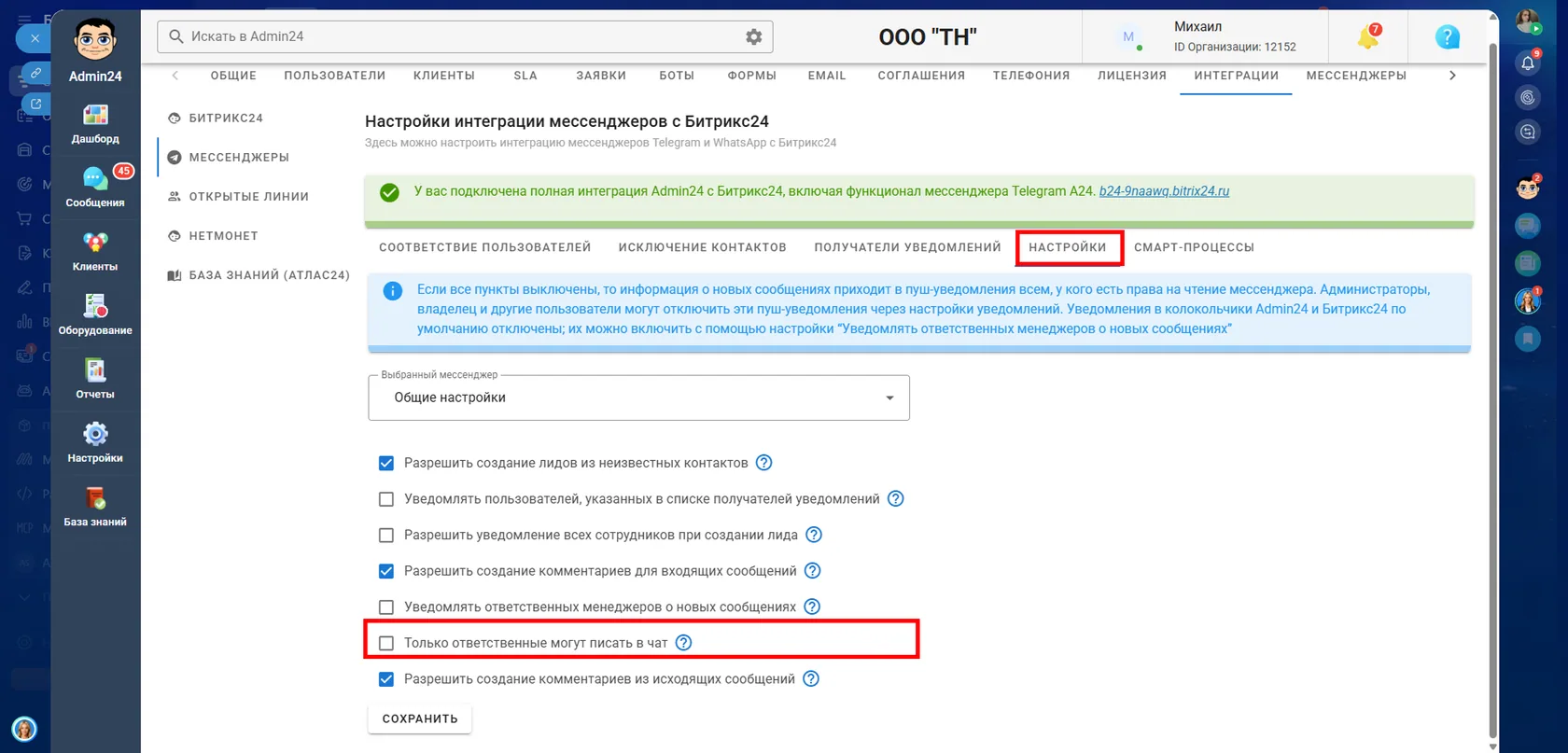Open the top МЕССЕНДЖЕРЫ tab
Image resolution: width=1568 pixels, height=753 pixels.
(x=1356, y=76)
